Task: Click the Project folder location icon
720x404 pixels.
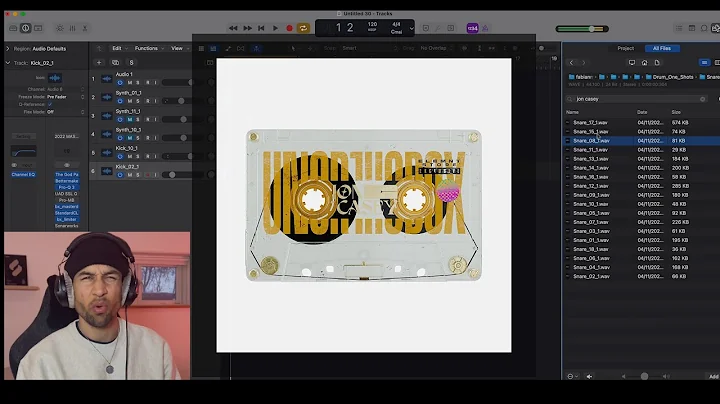Action: point(657,62)
